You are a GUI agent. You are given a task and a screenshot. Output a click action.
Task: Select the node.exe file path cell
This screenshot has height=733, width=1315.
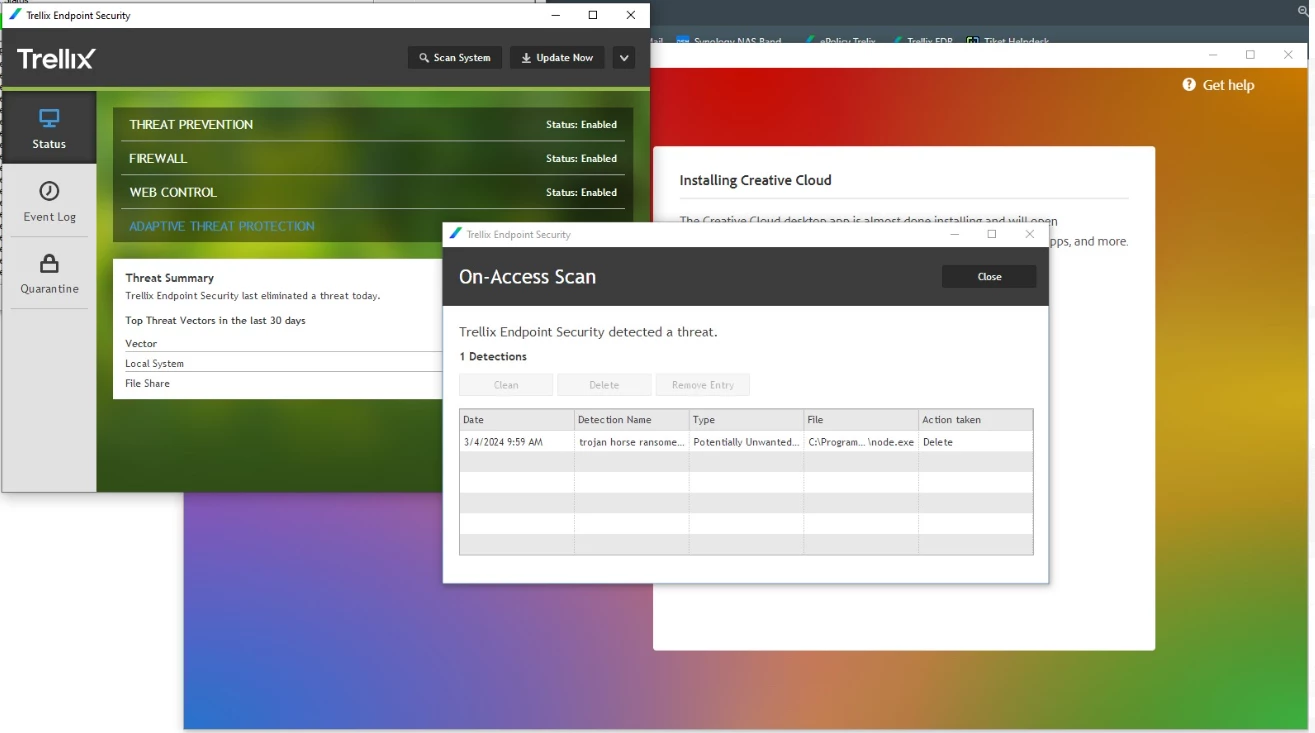click(x=862, y=442)
